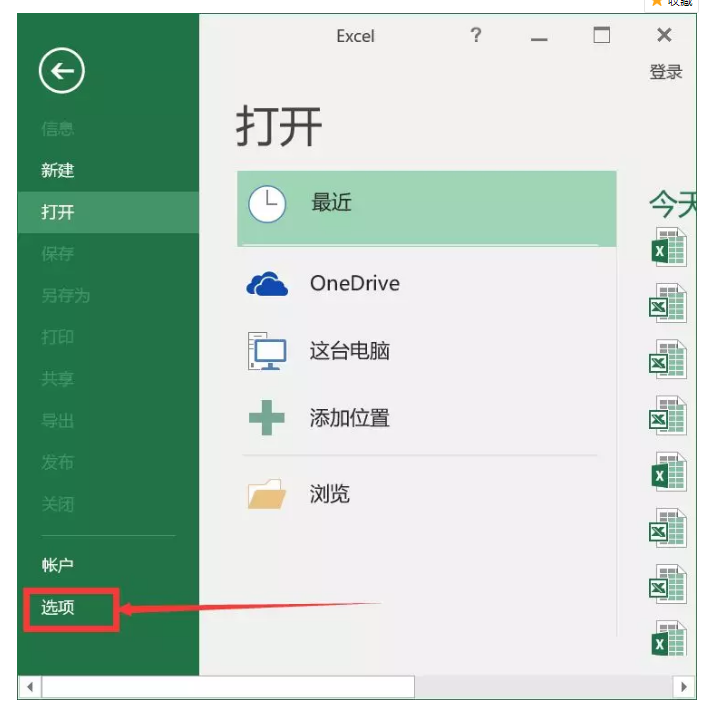Select the OneDrive location
The image size is (716, 709).
tap(355, 284)
